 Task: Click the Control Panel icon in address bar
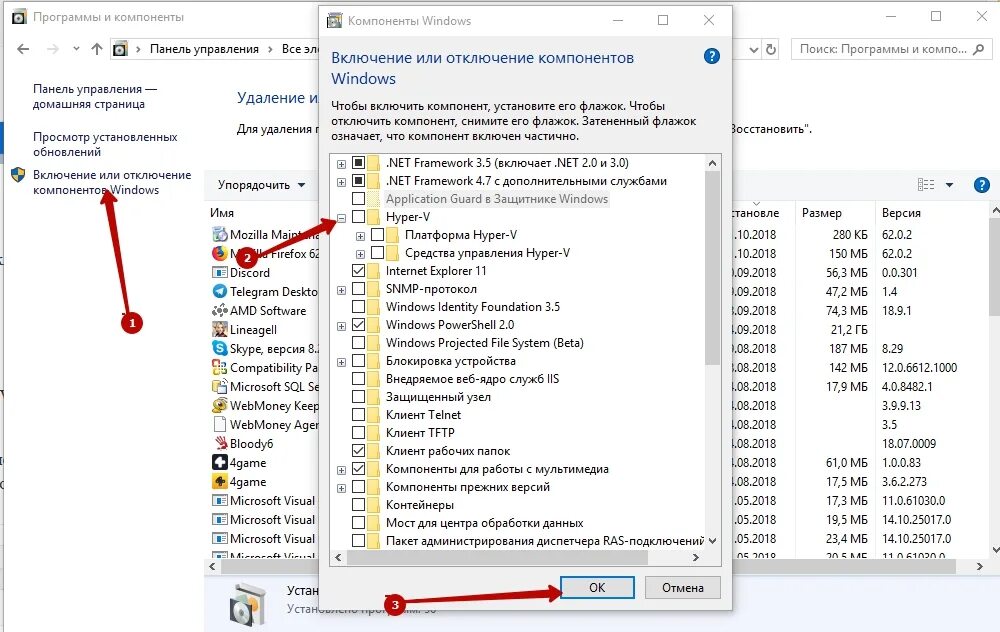coord(120,49)
